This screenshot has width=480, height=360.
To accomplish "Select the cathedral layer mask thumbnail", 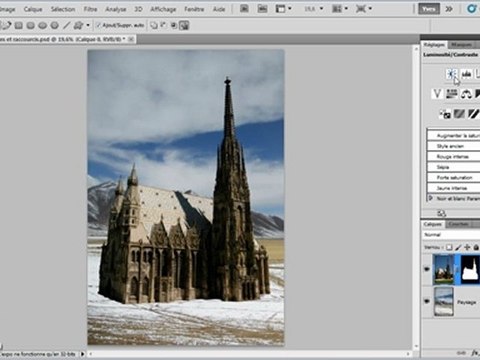I will [470, 269].
